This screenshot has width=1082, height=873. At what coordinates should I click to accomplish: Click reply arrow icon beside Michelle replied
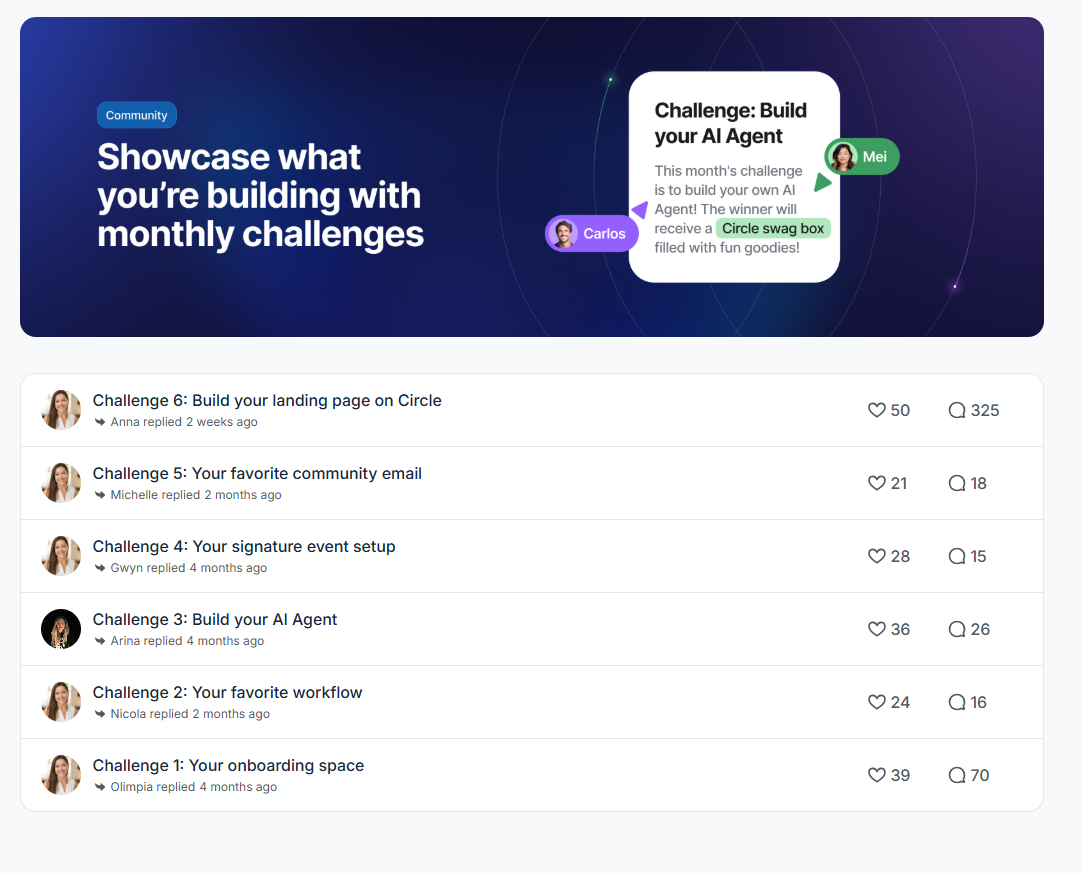point(100,495)
